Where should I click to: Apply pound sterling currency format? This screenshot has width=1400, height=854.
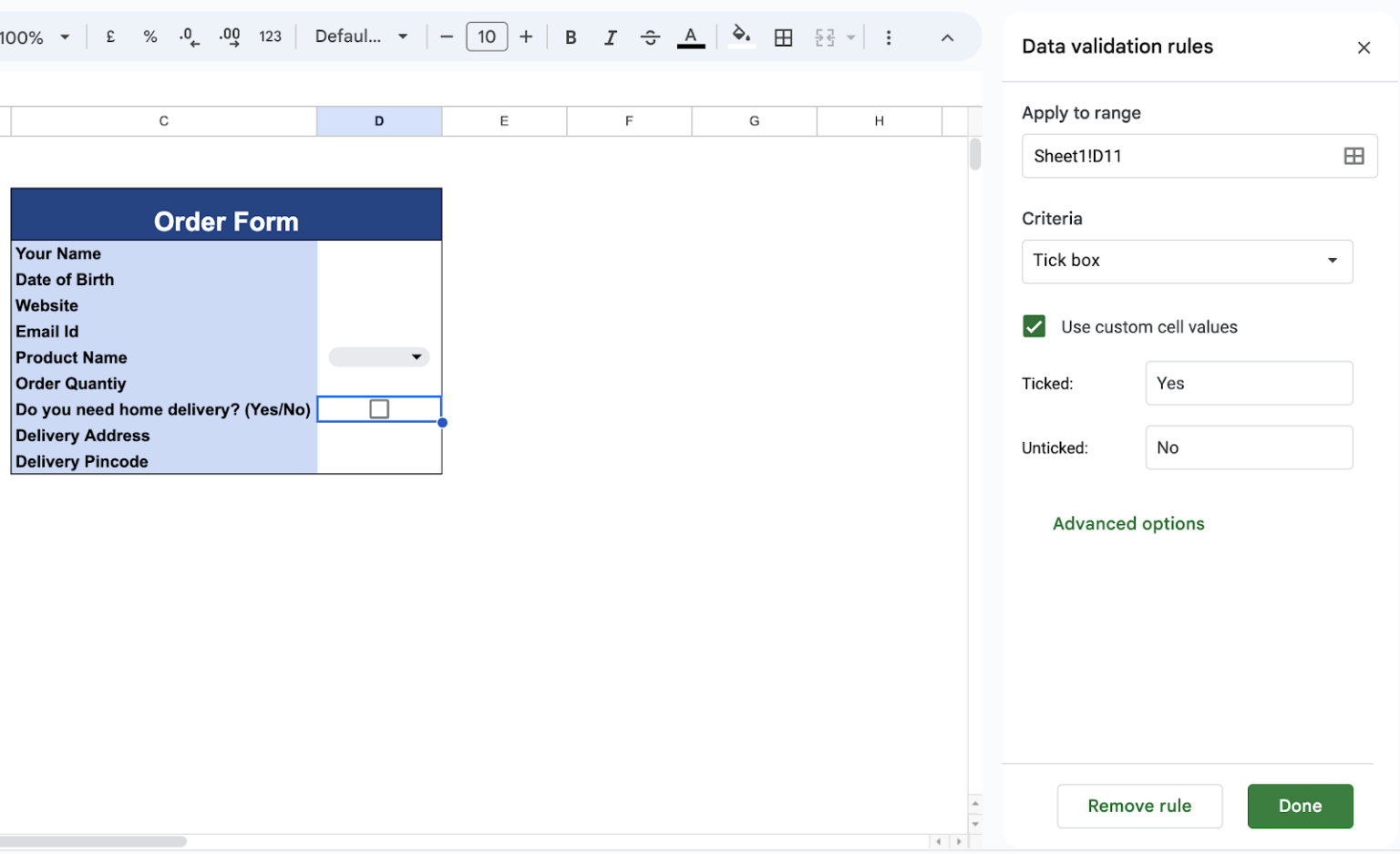click(110, 36)
